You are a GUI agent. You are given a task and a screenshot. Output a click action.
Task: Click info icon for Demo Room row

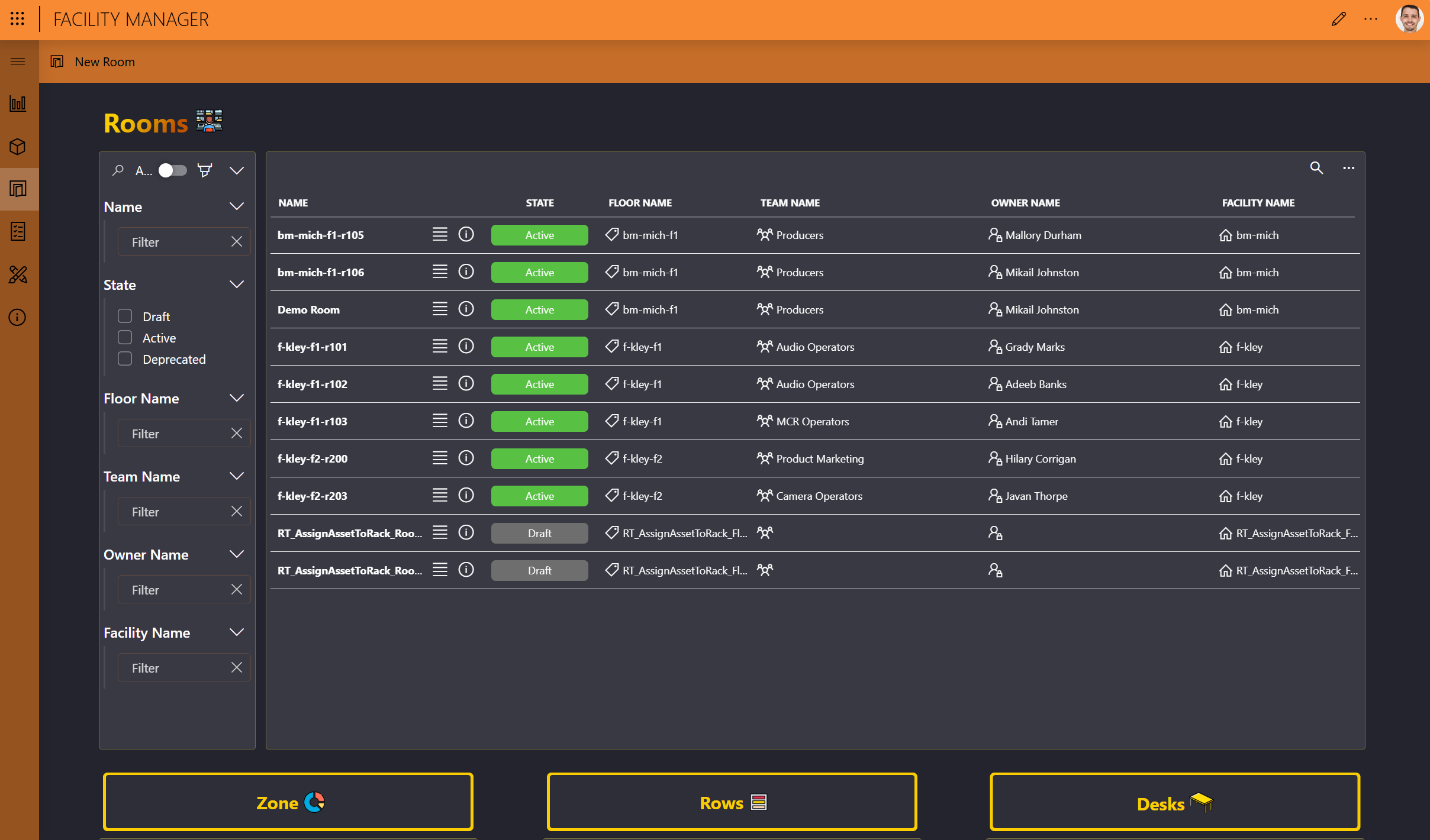tap(466, 309)
